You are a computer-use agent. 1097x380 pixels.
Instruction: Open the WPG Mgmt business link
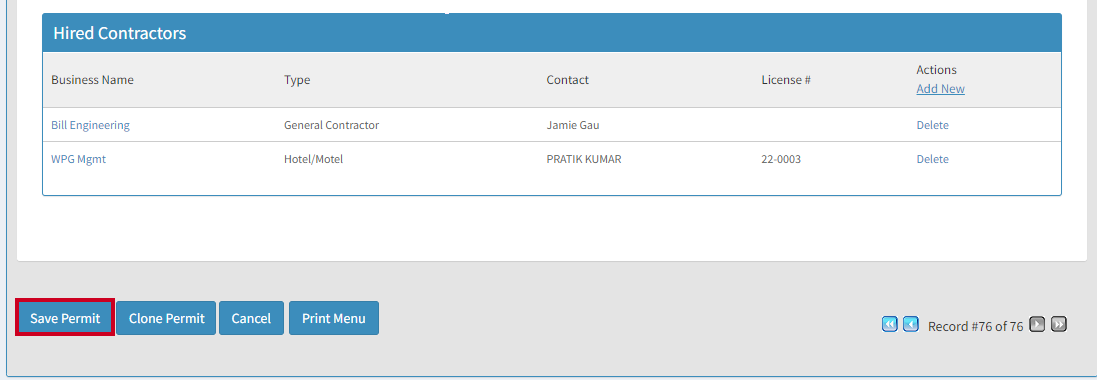click(78, 159)
